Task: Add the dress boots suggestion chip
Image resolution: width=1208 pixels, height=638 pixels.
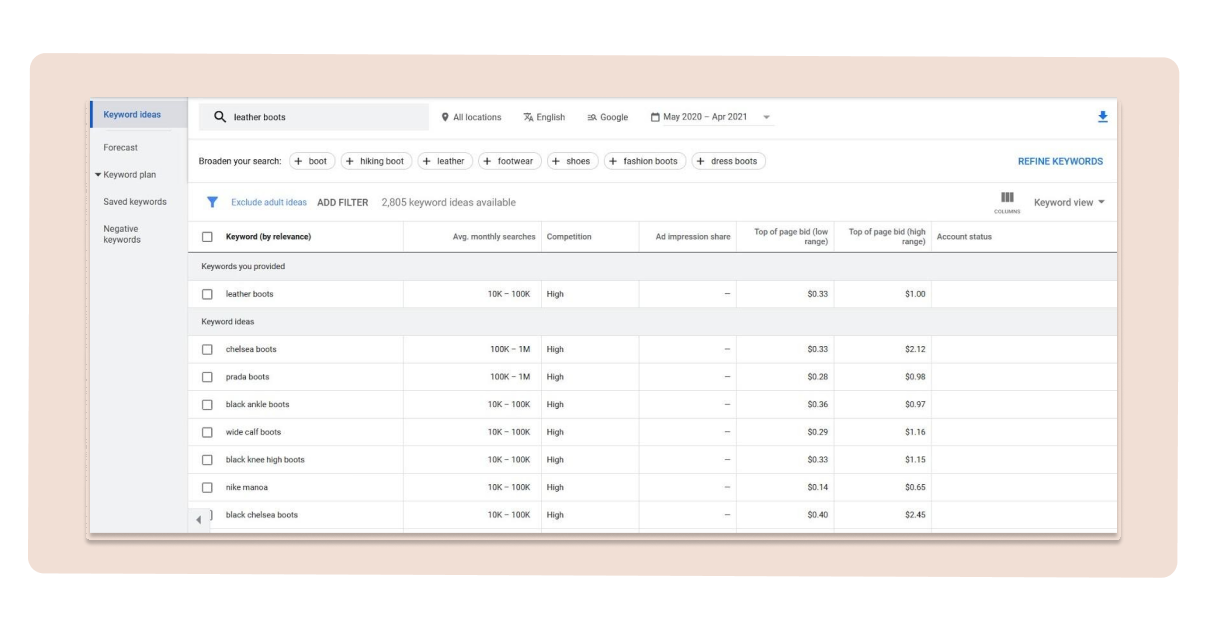Action: pos(728,161)
